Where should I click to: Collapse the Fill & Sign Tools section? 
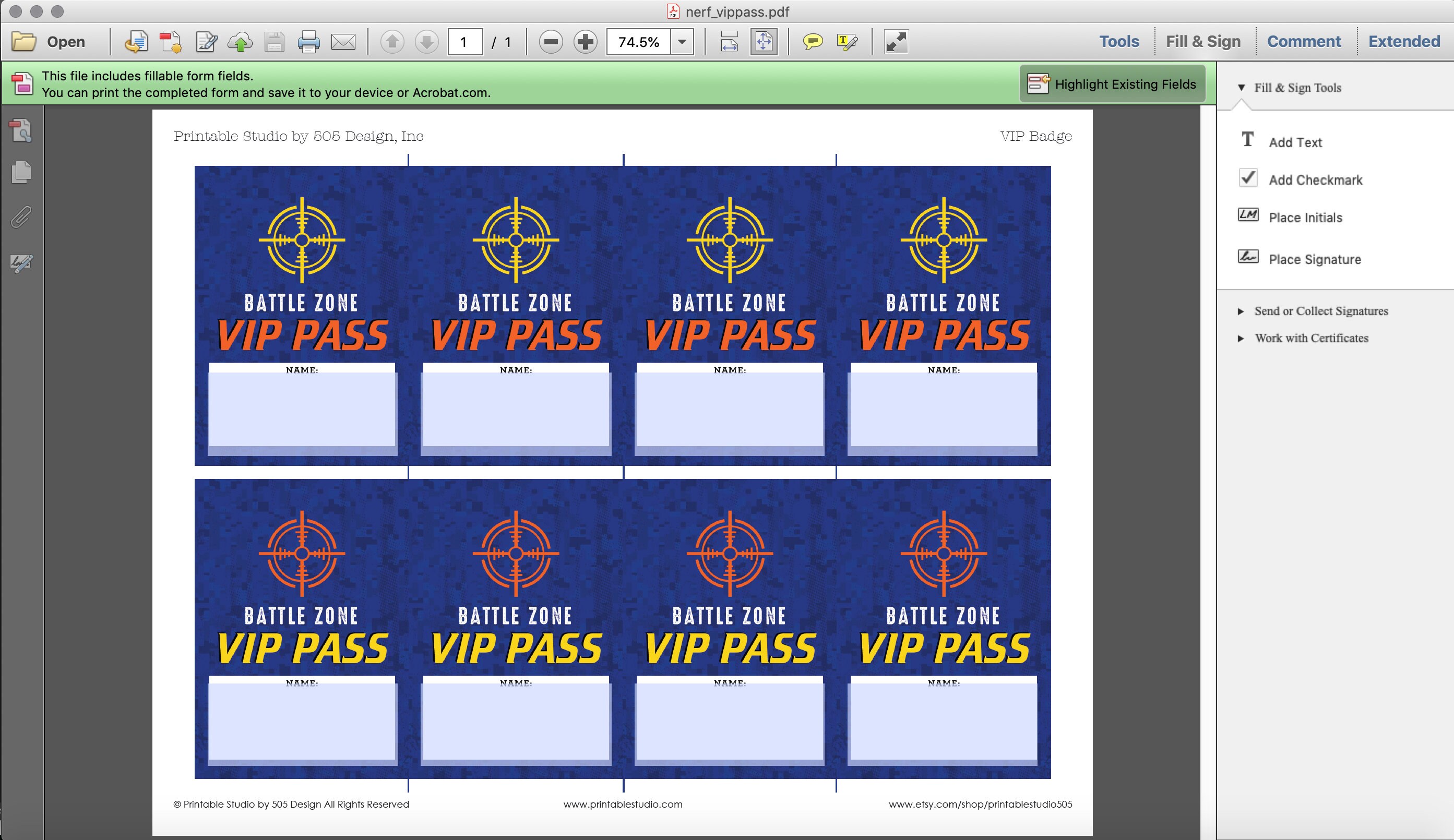(1241, 88)
